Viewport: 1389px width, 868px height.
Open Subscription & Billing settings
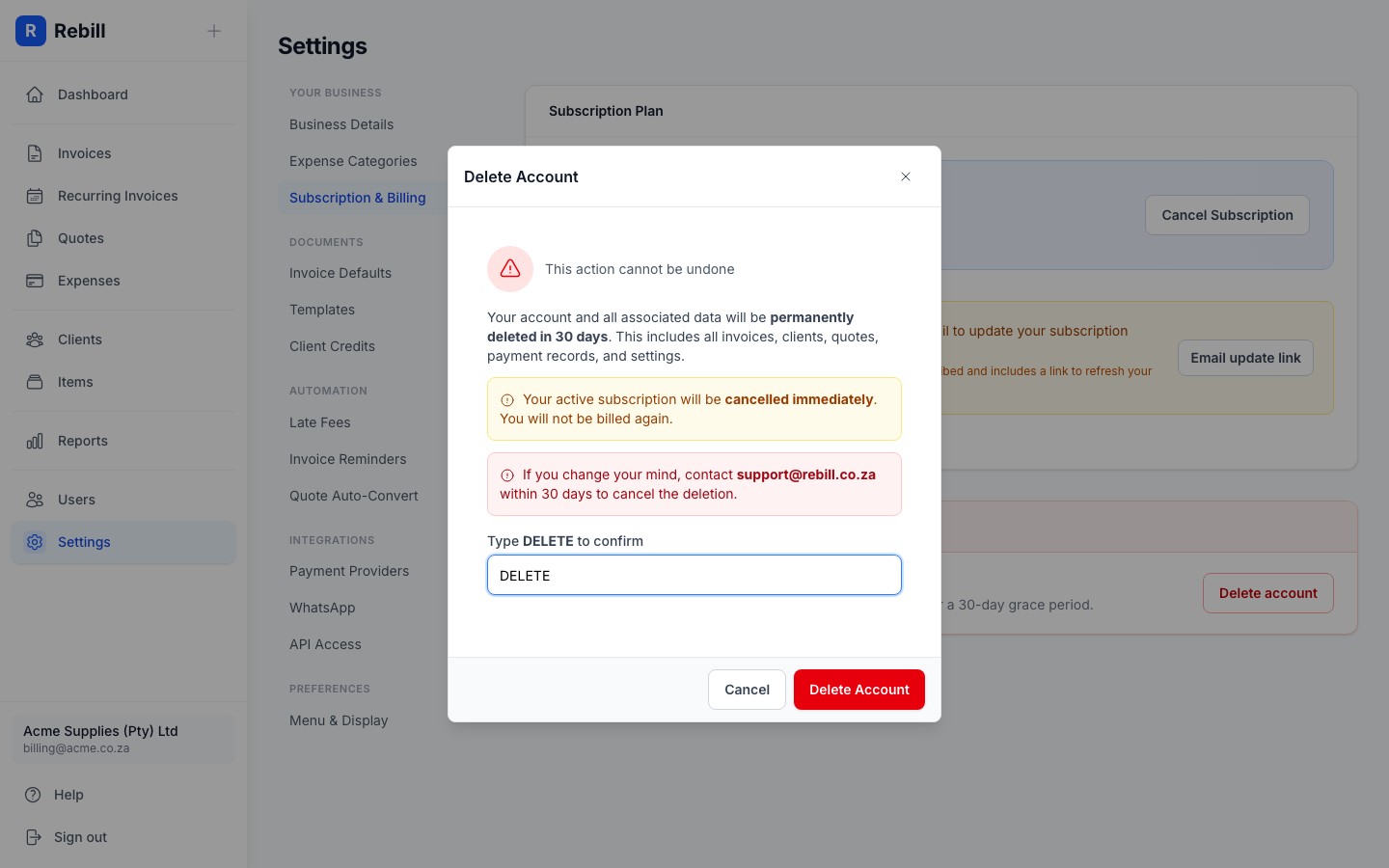pos(357,198)
